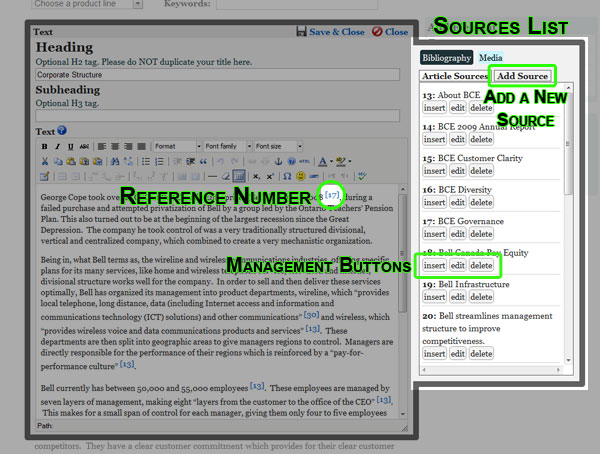
Task: Undo the last edit
Action: [221, 161]
